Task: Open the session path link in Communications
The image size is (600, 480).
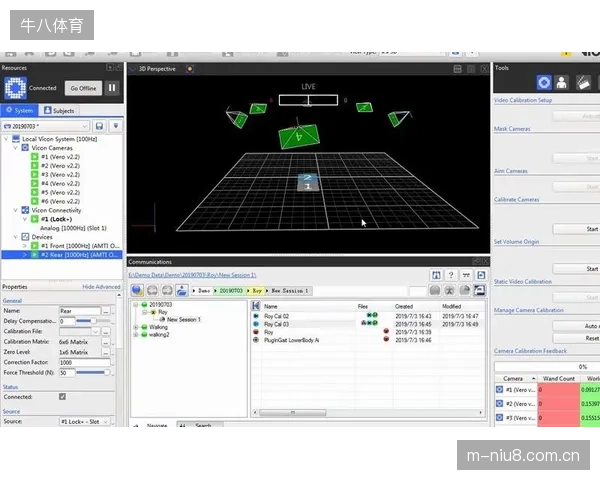Action: [192, 275]
